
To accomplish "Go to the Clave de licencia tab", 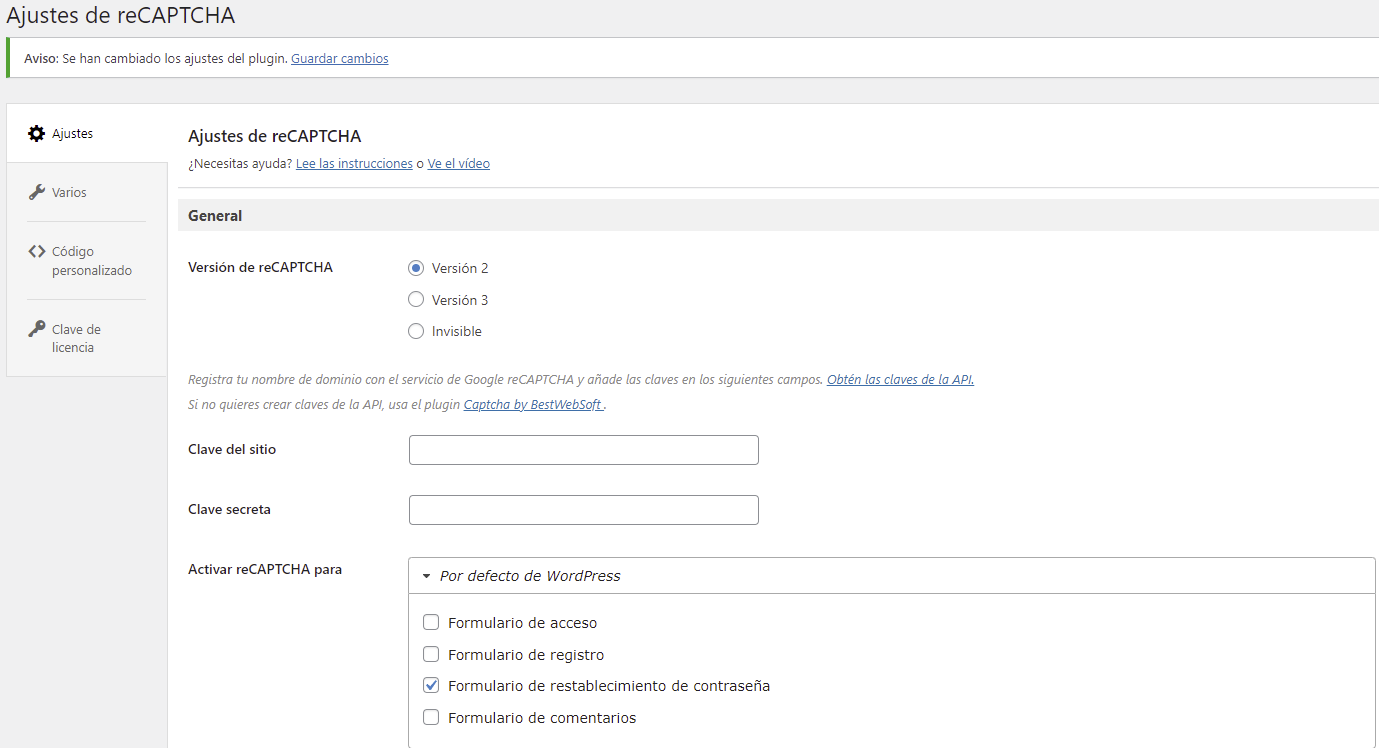I will (87, 338).
